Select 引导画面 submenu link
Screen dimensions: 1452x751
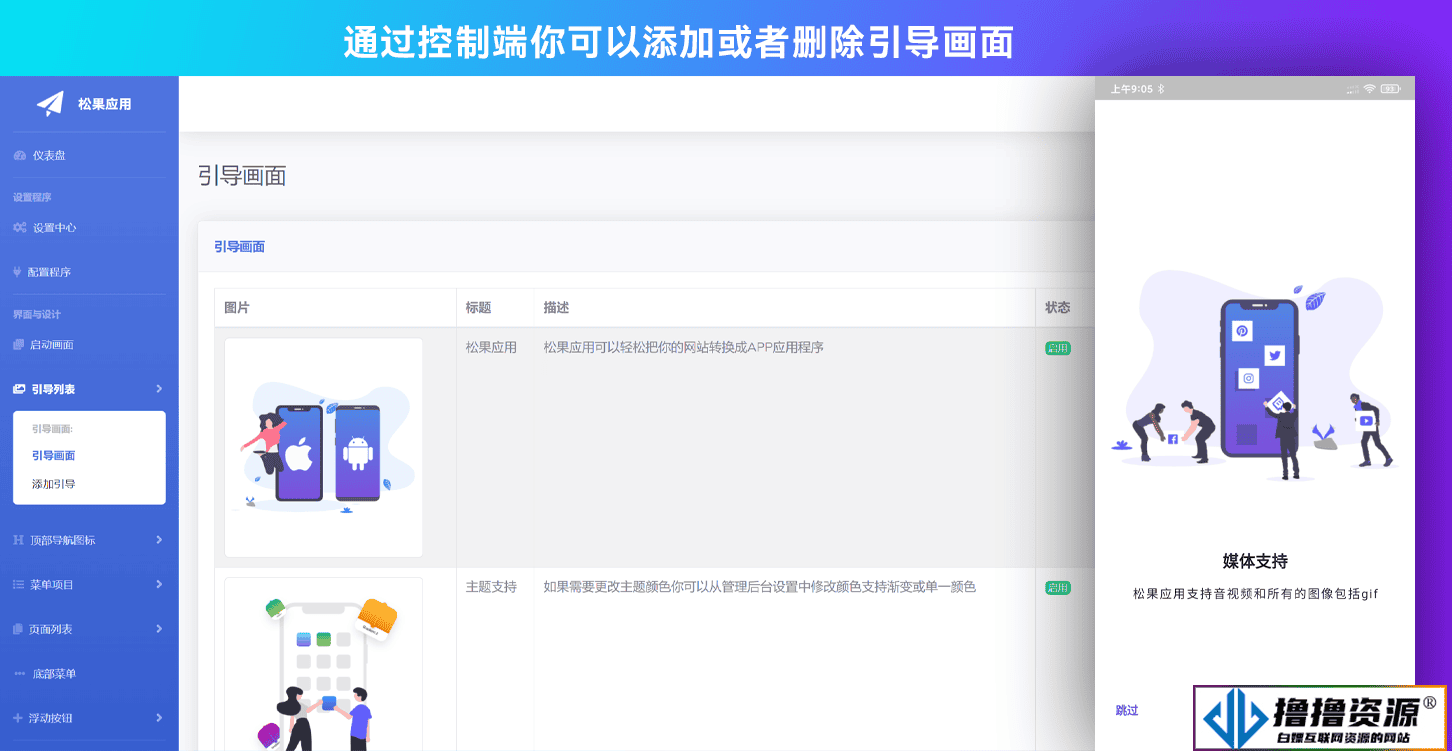point(54,456)
